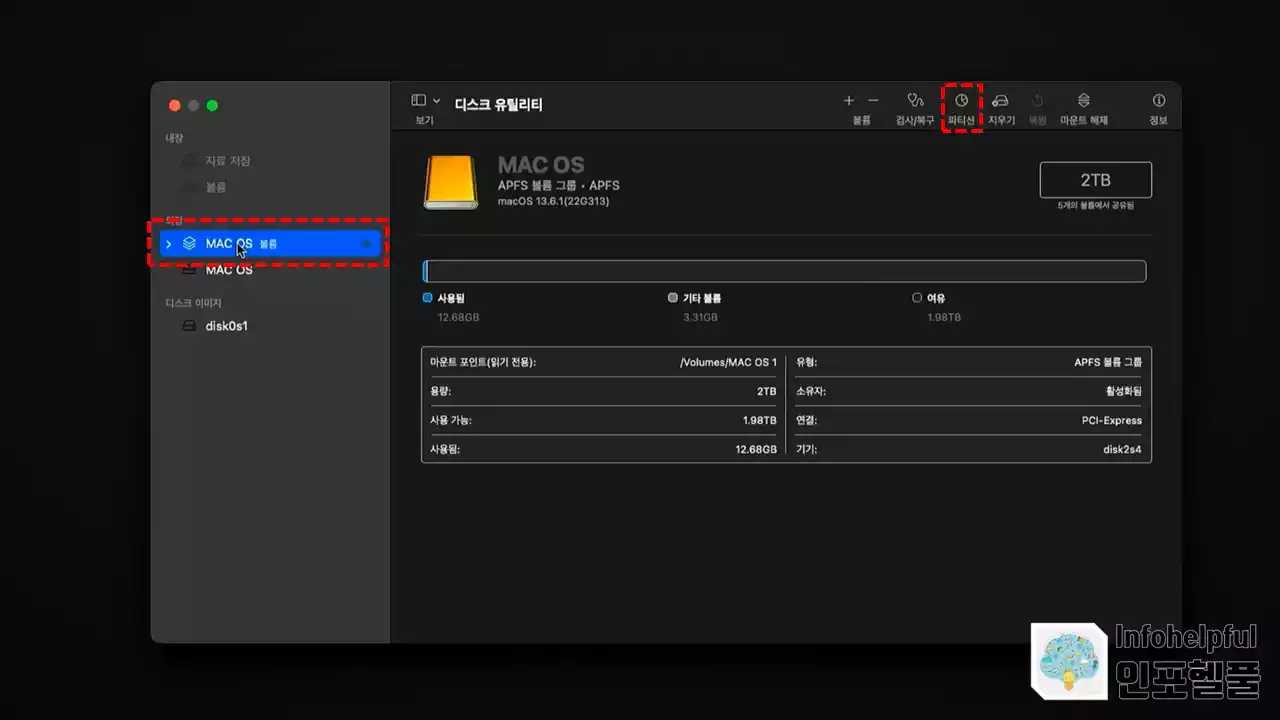1280x720 pixels.
Task: Click the large yellow external drive icon
Action: [x=451, y=181]
